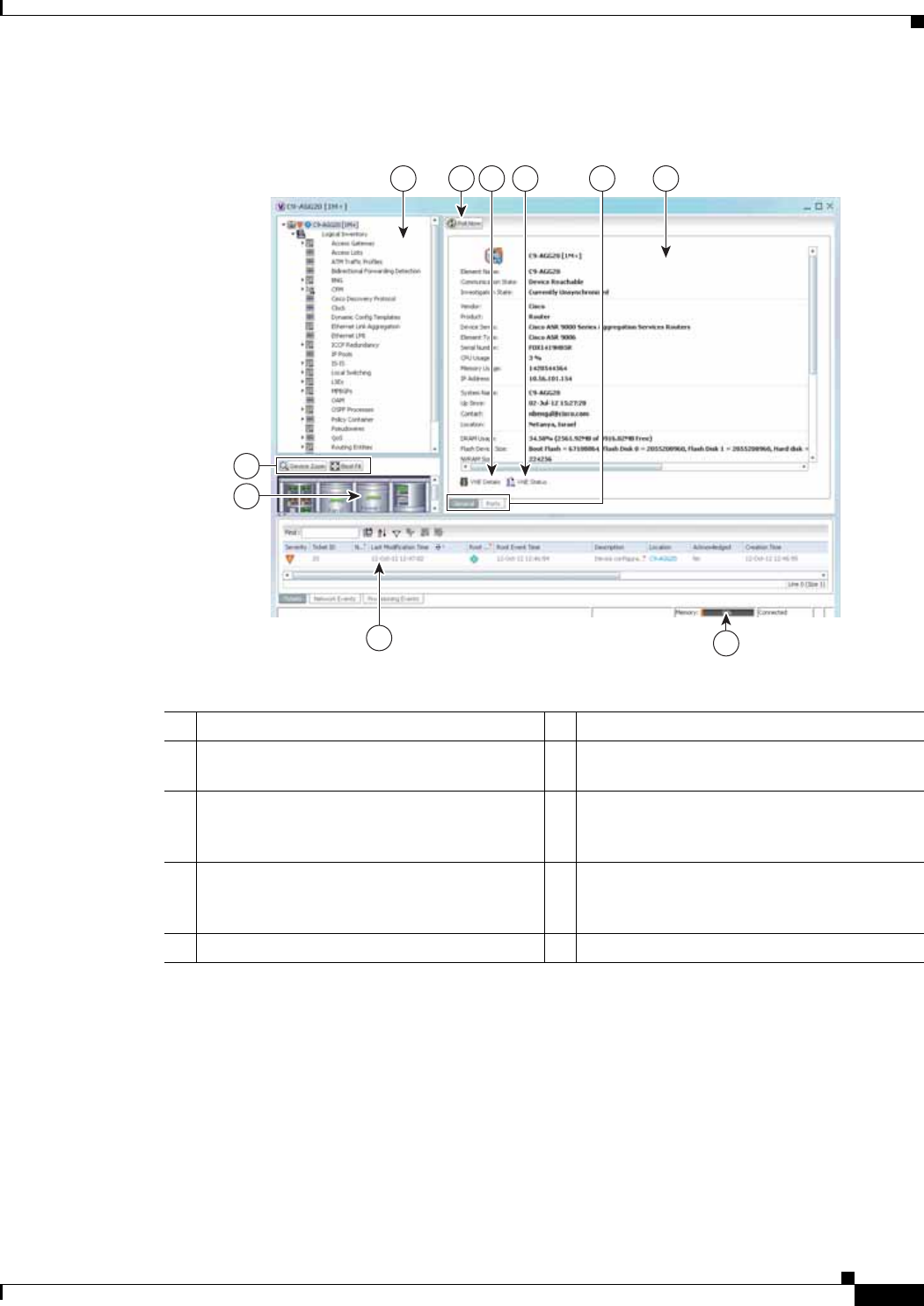This screenshot has height=1306, width=924.
Task: Expand the IS-IS tree node
Action: [302, 363]
